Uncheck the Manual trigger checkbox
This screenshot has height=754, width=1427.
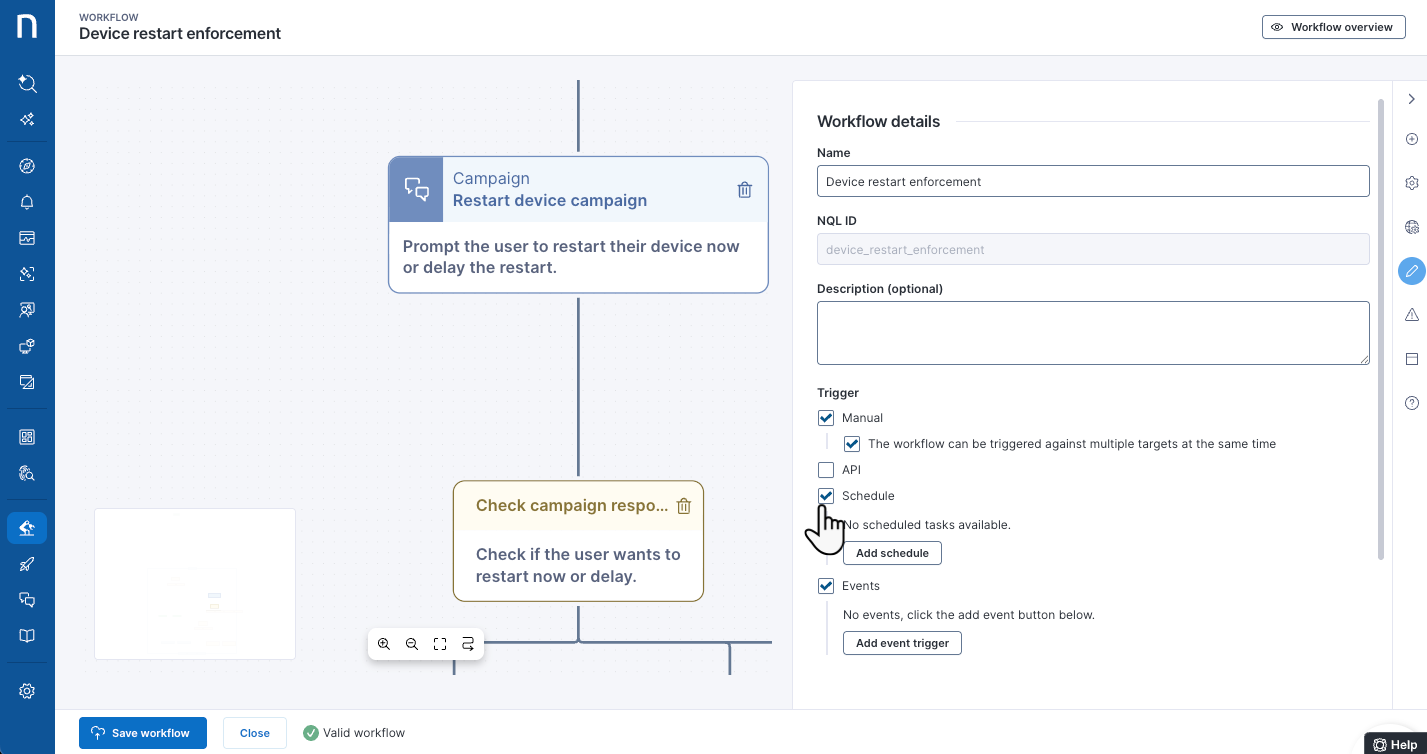click(826, 418)
